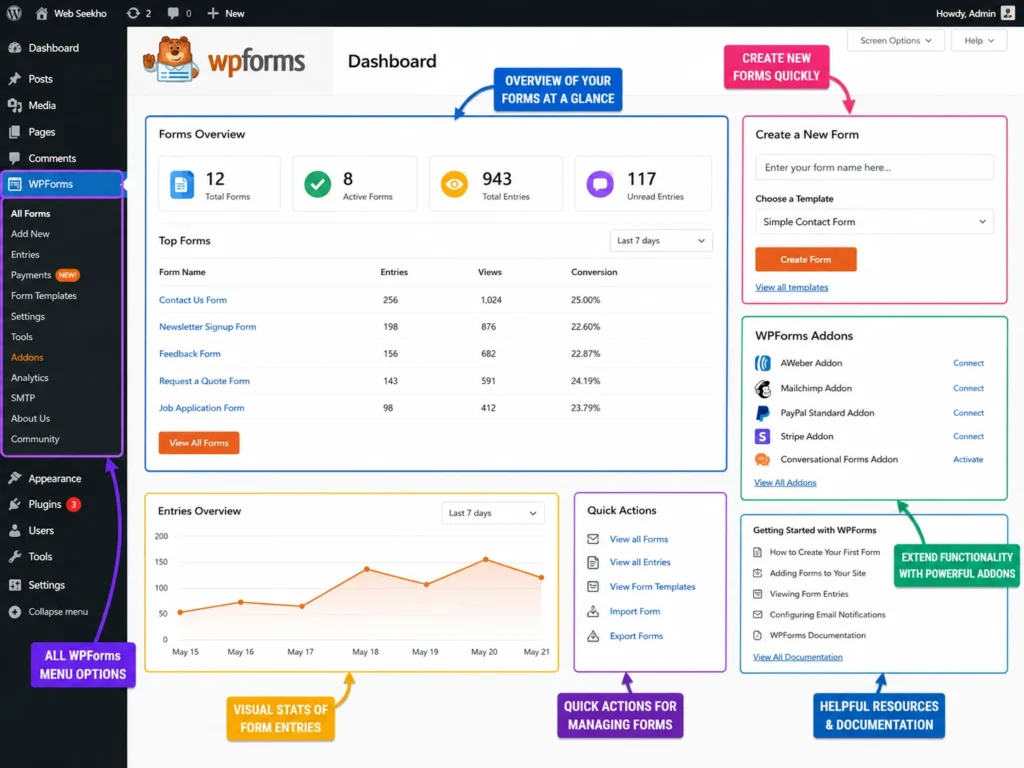The image size is (1024, 768).
Task: Open the Job Application Form link
Action: 201,408
